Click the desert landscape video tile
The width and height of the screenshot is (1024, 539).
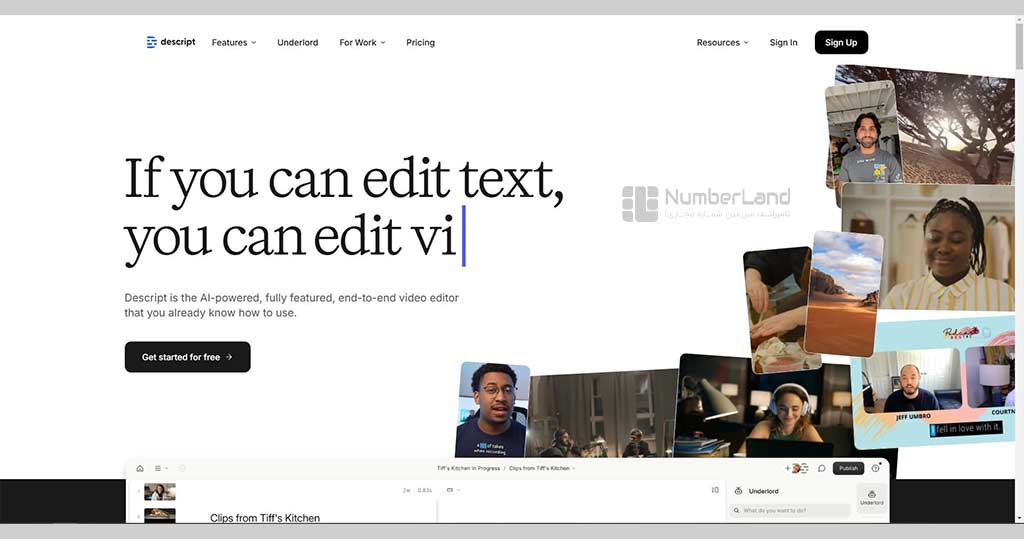pyautogui.click(x=844, y=293)
